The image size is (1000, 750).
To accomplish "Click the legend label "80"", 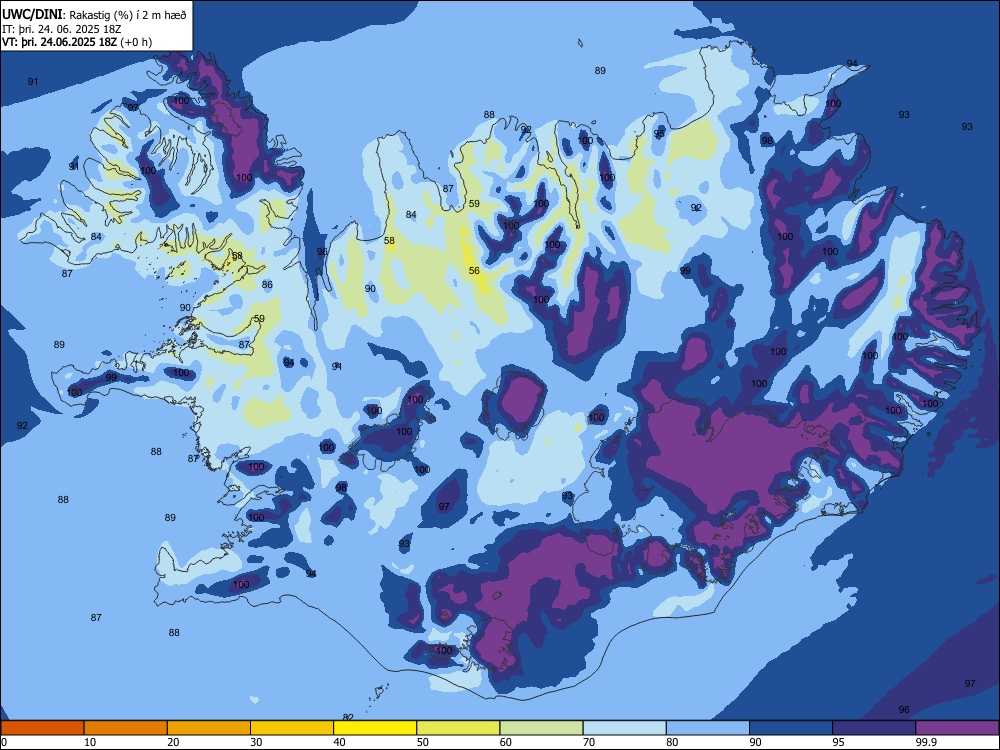I will tap(672, 742).
